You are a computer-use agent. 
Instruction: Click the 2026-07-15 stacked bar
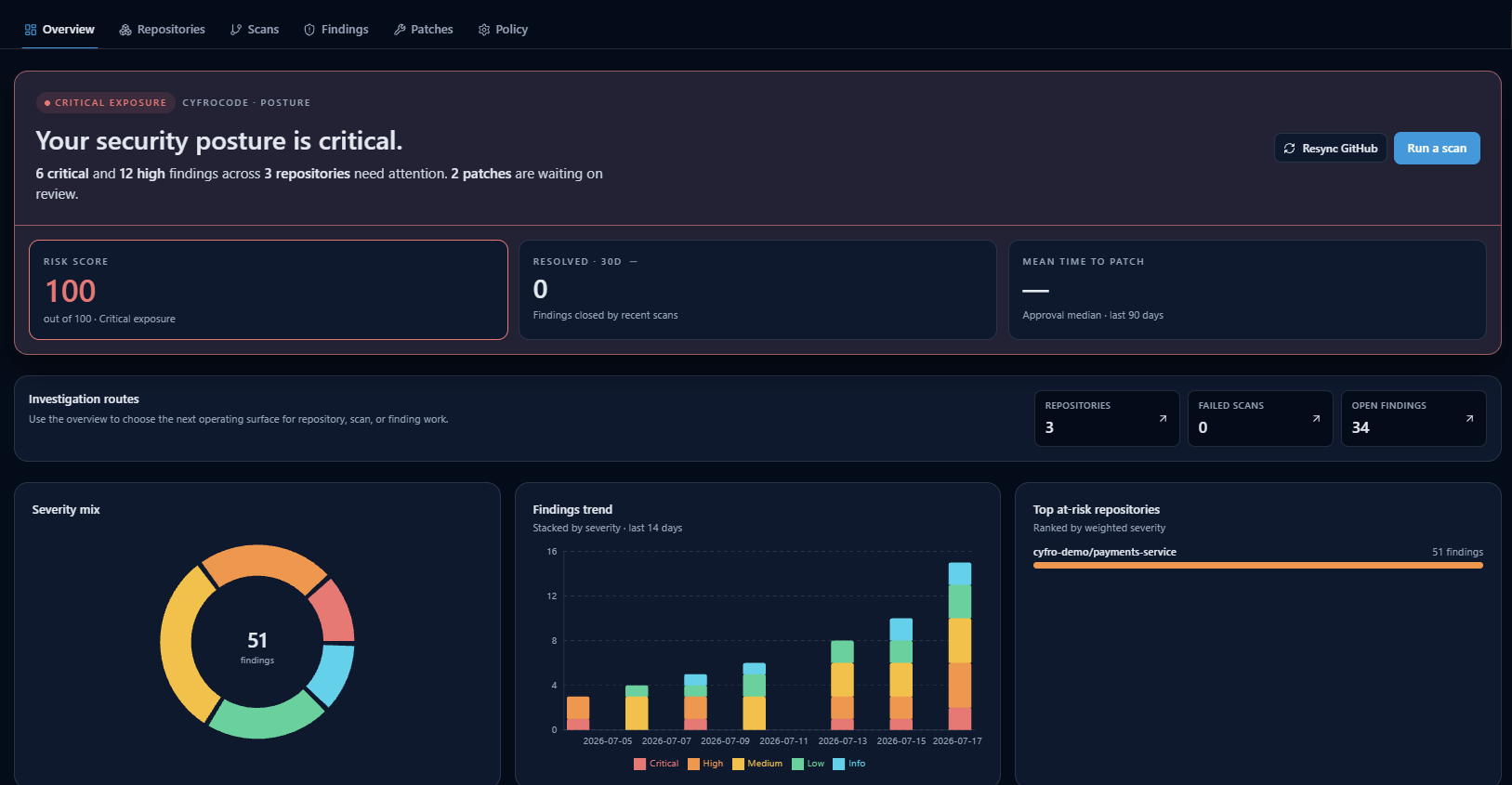[x=901, y=674]
